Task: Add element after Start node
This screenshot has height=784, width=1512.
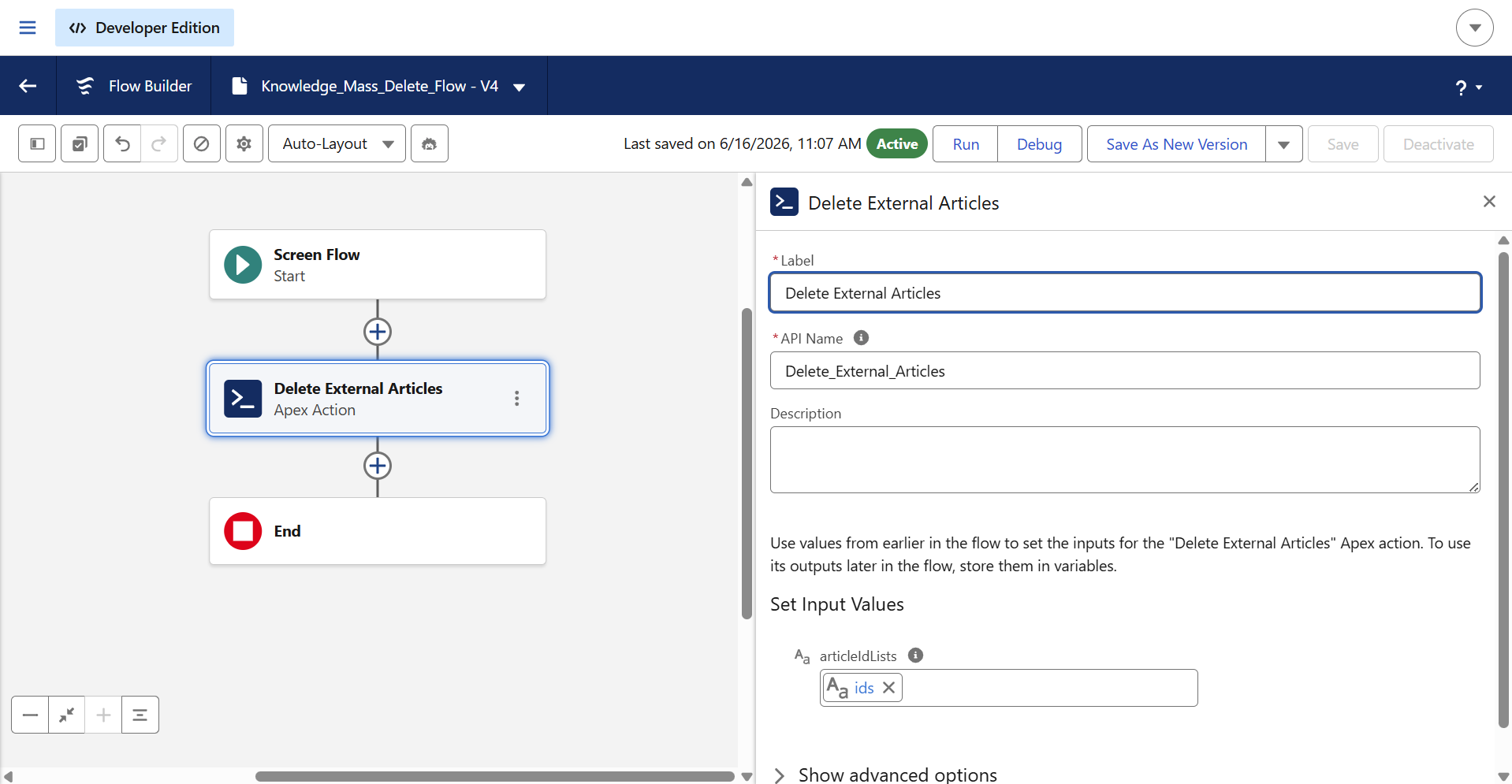Action: coord(378,332)
